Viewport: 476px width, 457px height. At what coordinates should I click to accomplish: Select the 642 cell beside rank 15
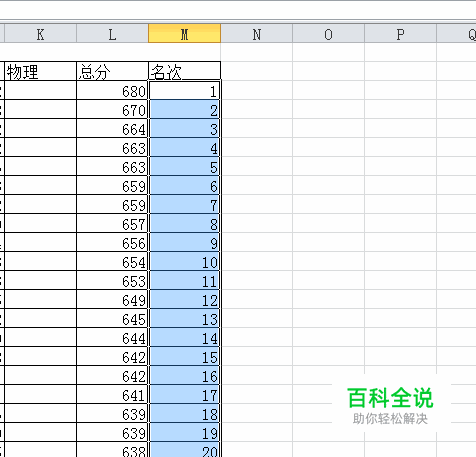point(112,356)
